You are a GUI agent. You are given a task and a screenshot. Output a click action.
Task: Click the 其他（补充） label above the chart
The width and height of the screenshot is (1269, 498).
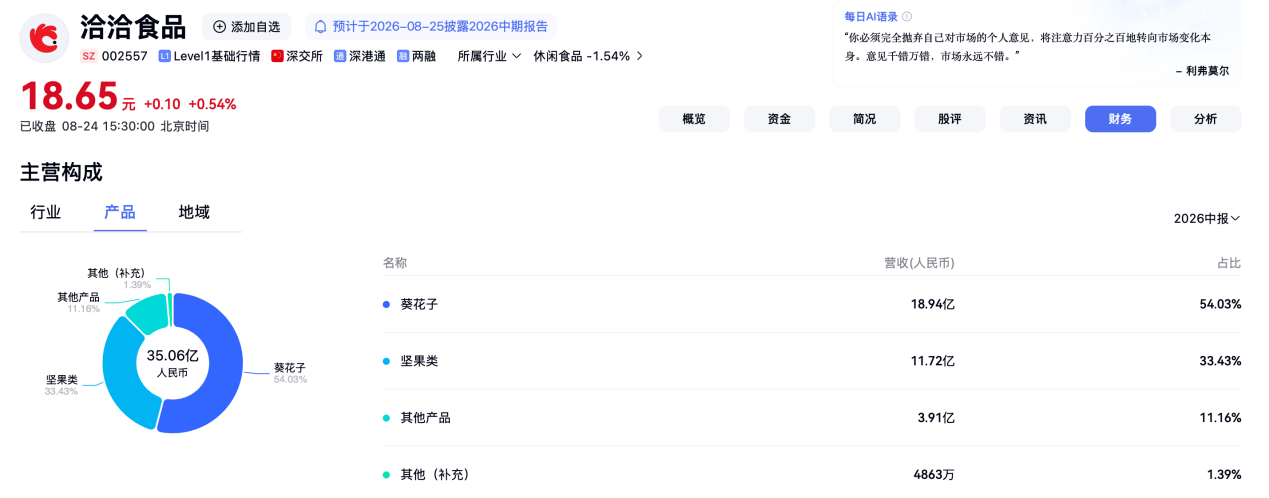(x=118, y=273)
